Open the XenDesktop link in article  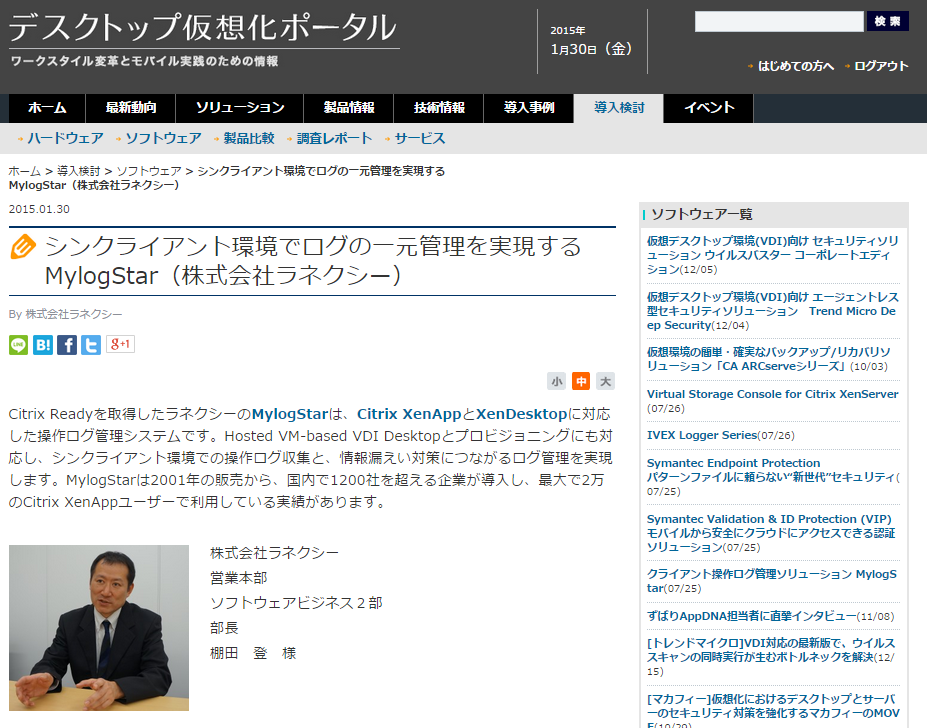point(521,414)
